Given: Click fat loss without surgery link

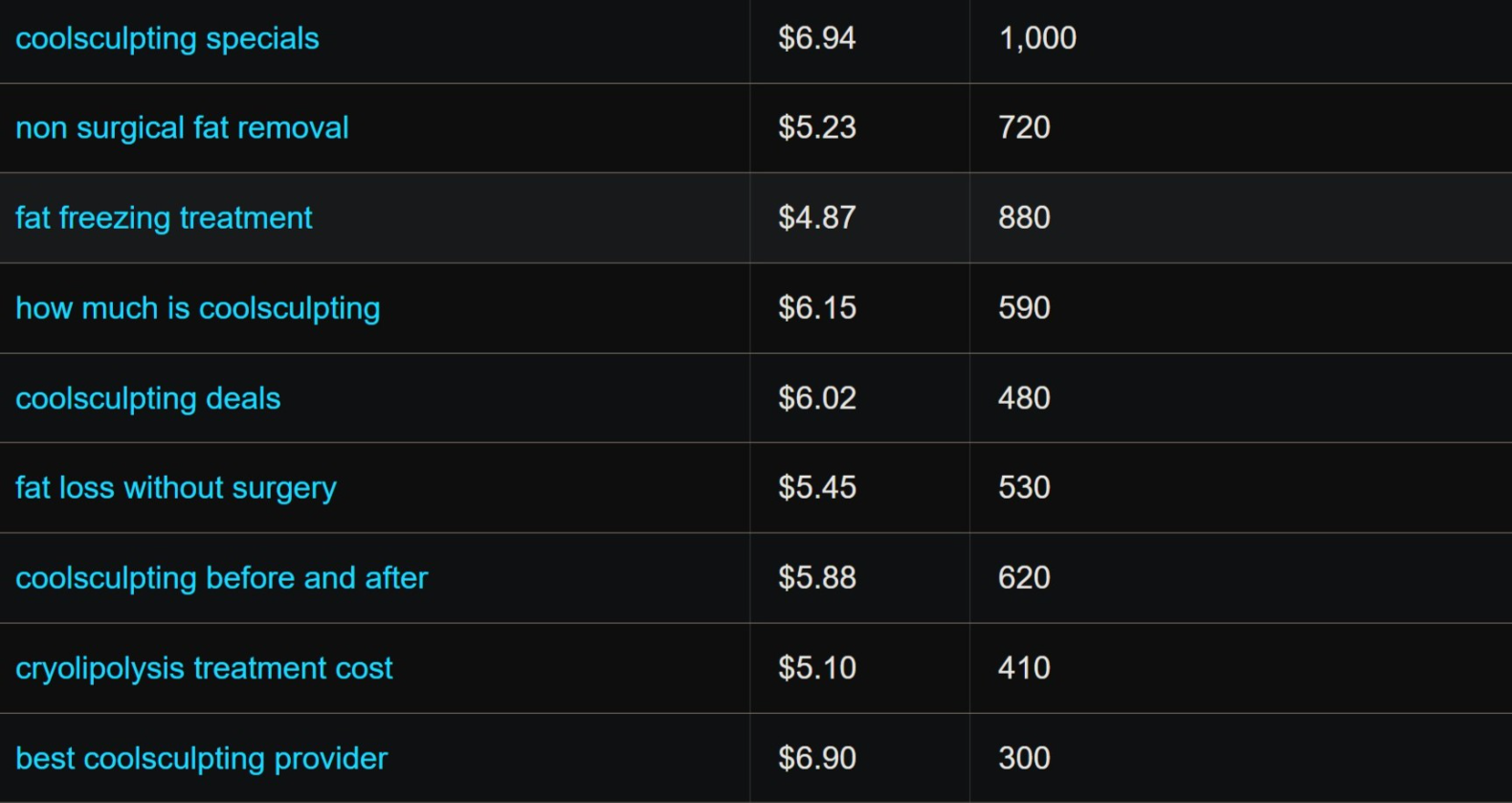Looking at the screenshot, I should coord(176,488).
